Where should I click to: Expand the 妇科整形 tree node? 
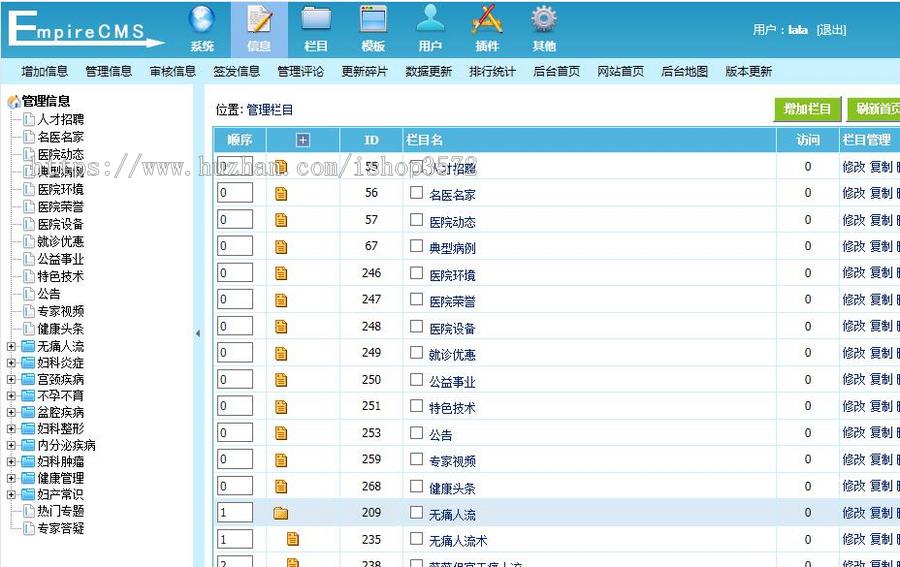(11, 429)
